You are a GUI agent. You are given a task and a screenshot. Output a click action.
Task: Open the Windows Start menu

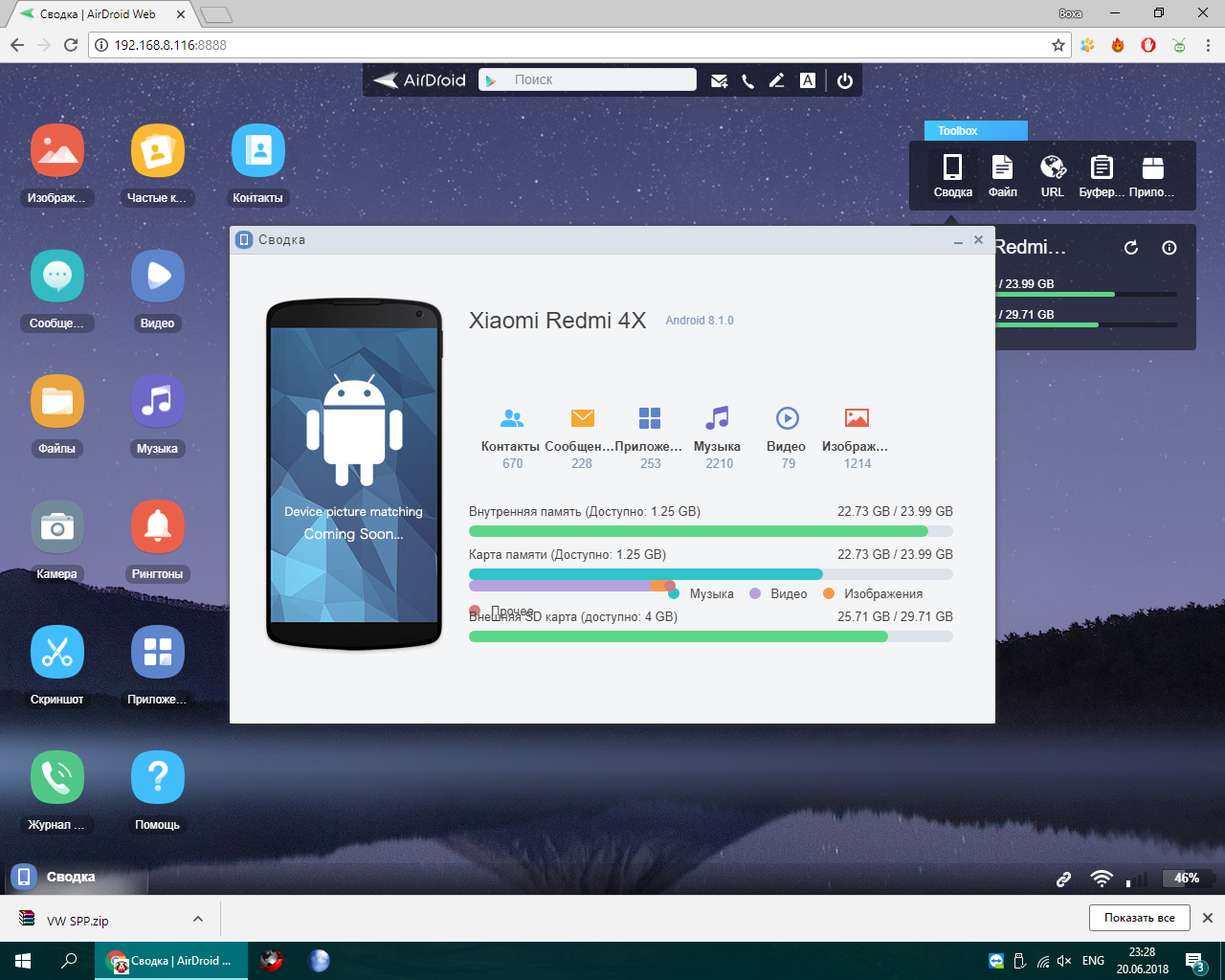click(x=23, y=961)
